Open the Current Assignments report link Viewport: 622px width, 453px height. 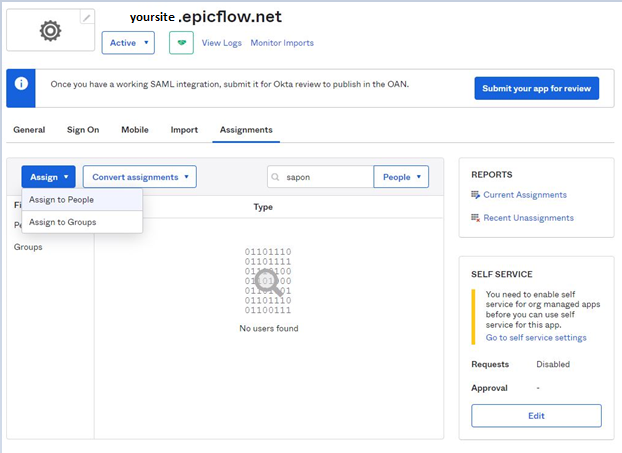(x=525, y=195)
